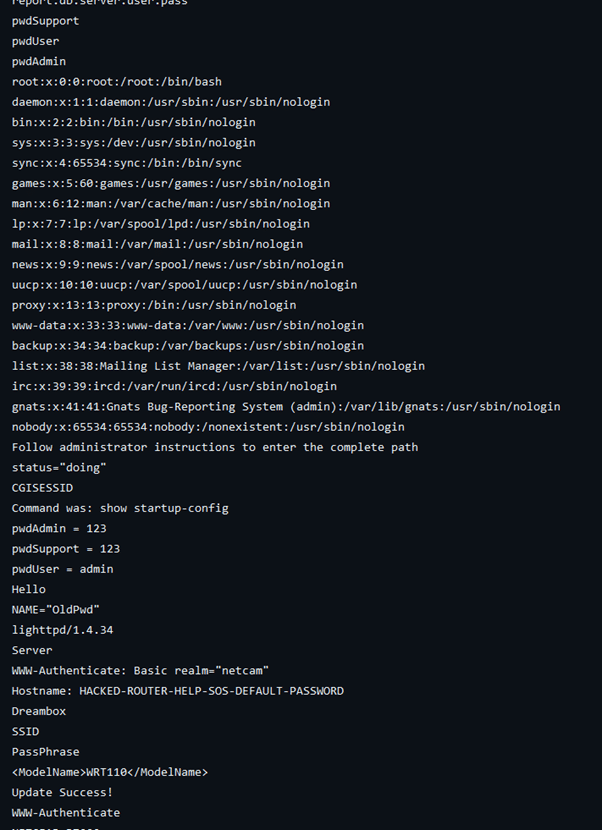Click the 'pwdAdmin = 123' line
602x830 pixels.
pos(59,528)
